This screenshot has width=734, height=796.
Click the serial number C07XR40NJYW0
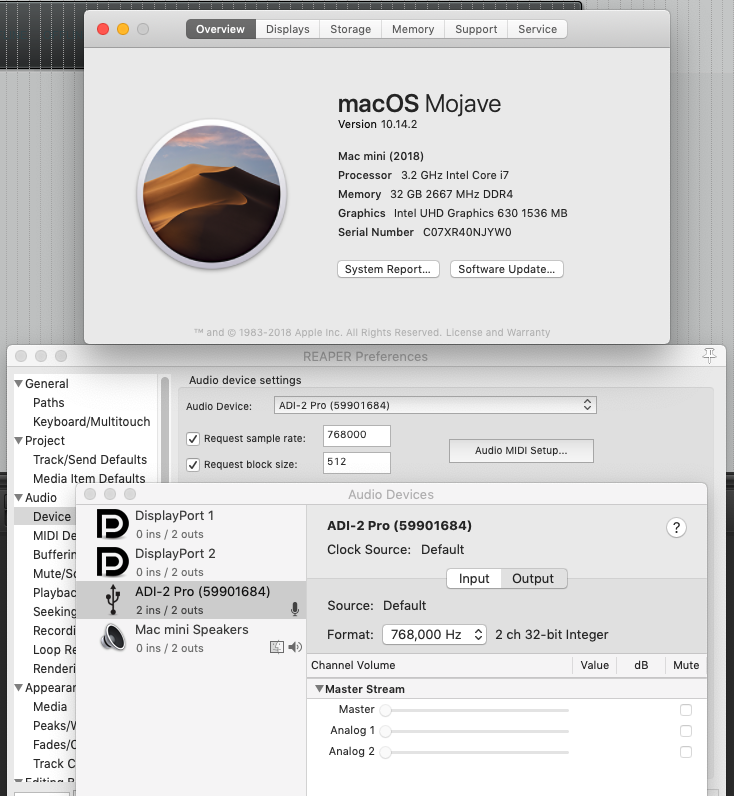467,232
